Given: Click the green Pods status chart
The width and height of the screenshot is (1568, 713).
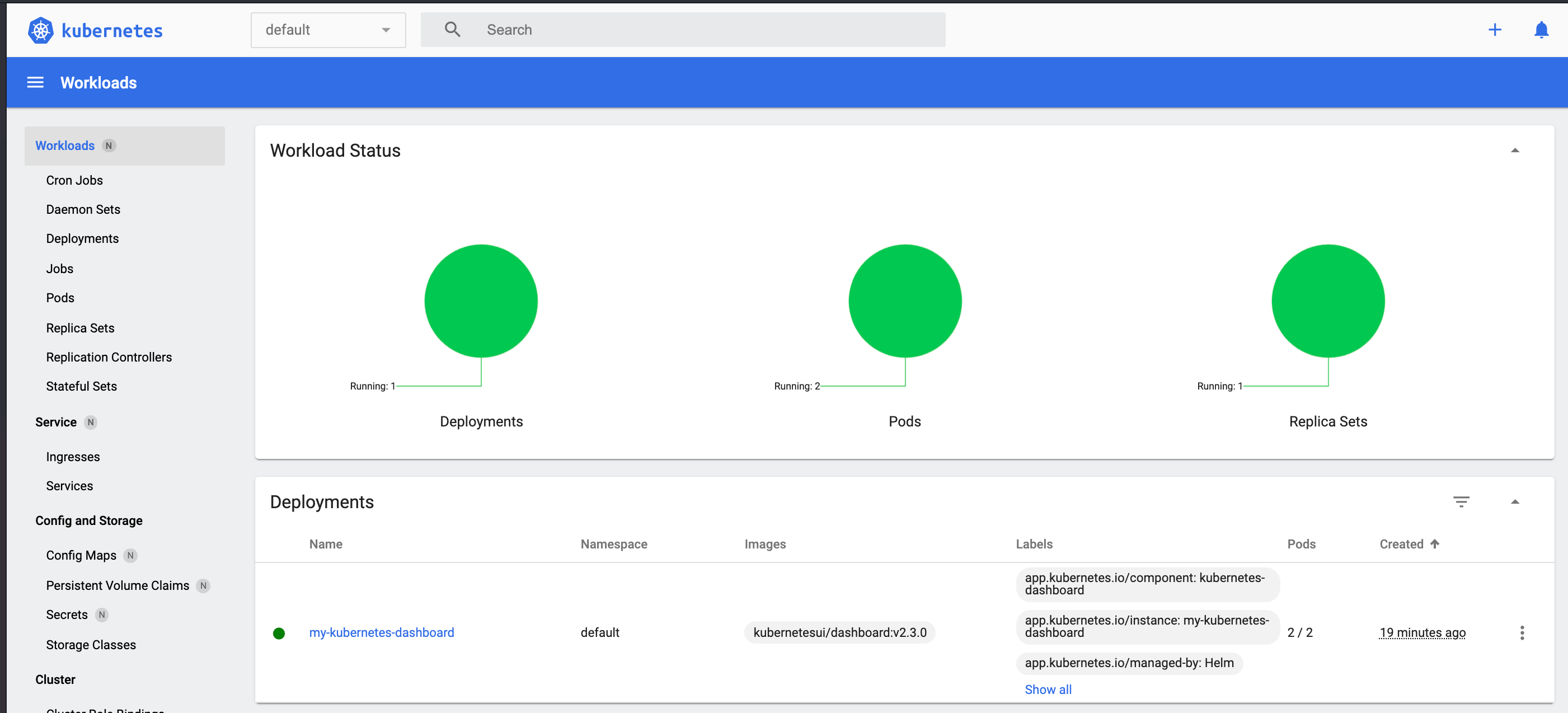Looking at the screenshot, I should point(904,301).
